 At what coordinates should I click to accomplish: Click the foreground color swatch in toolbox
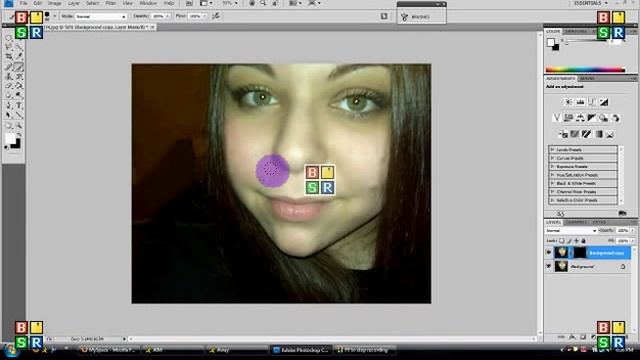10,139
